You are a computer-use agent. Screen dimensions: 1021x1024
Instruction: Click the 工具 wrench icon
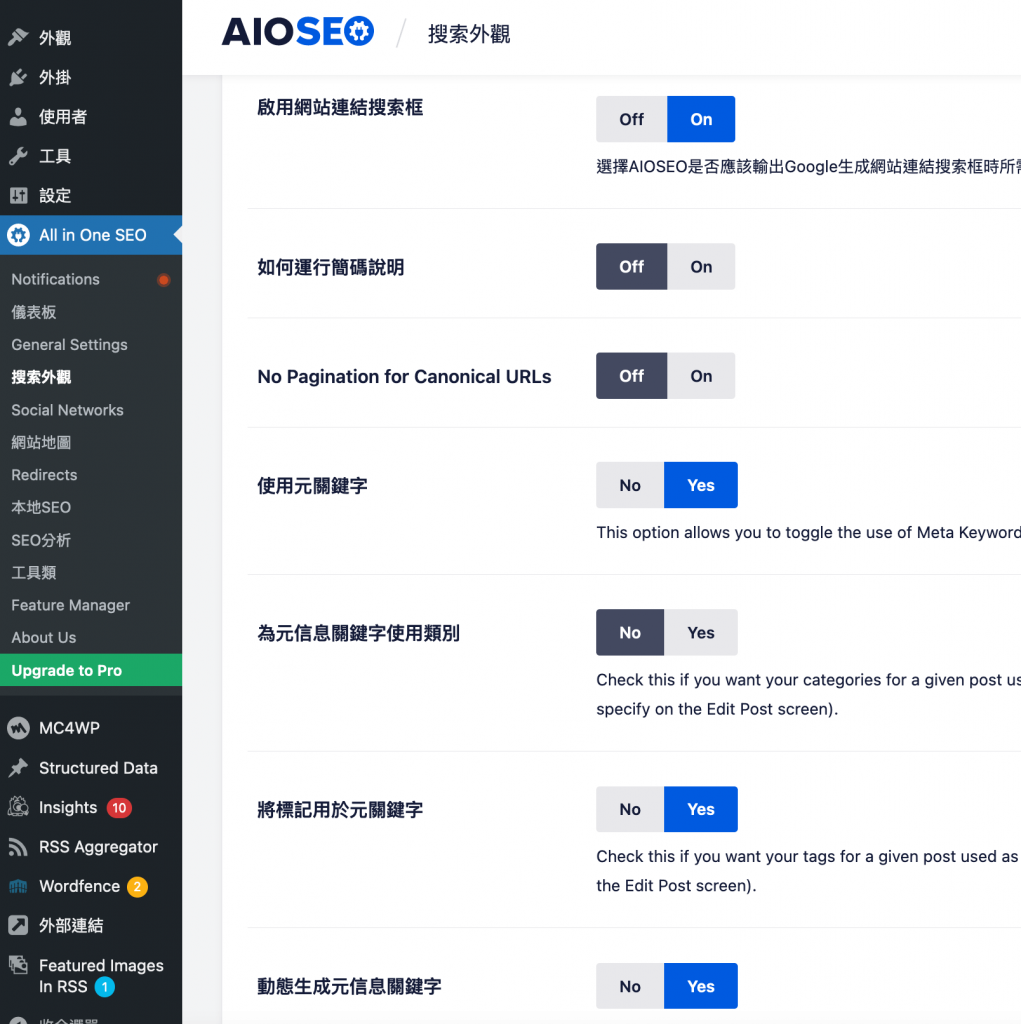pyautogui.click(x=18, y=156)
